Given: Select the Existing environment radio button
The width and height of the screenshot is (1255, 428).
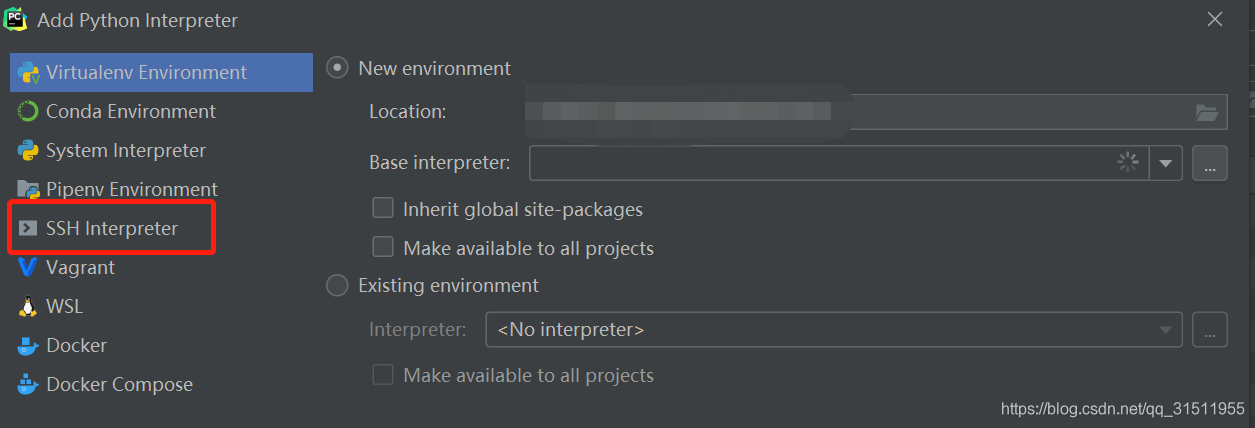Looking at the screenshot, I should pos(338,286).
